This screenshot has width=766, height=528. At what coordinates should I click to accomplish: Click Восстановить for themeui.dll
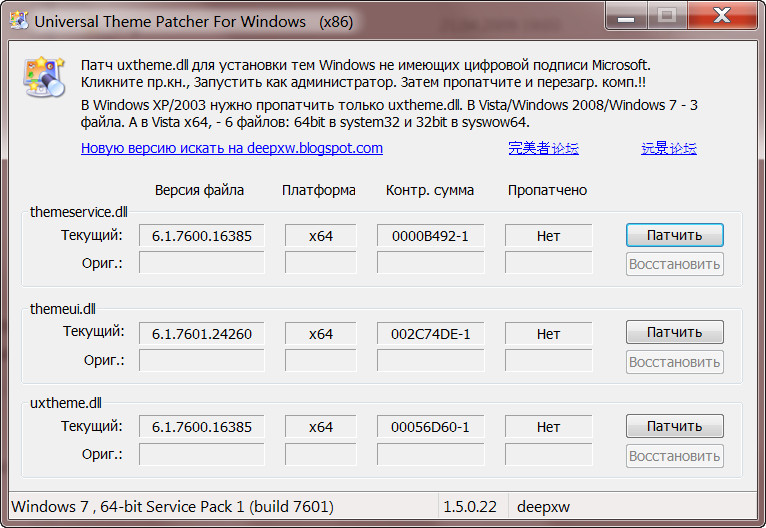[x=675, y=362]
